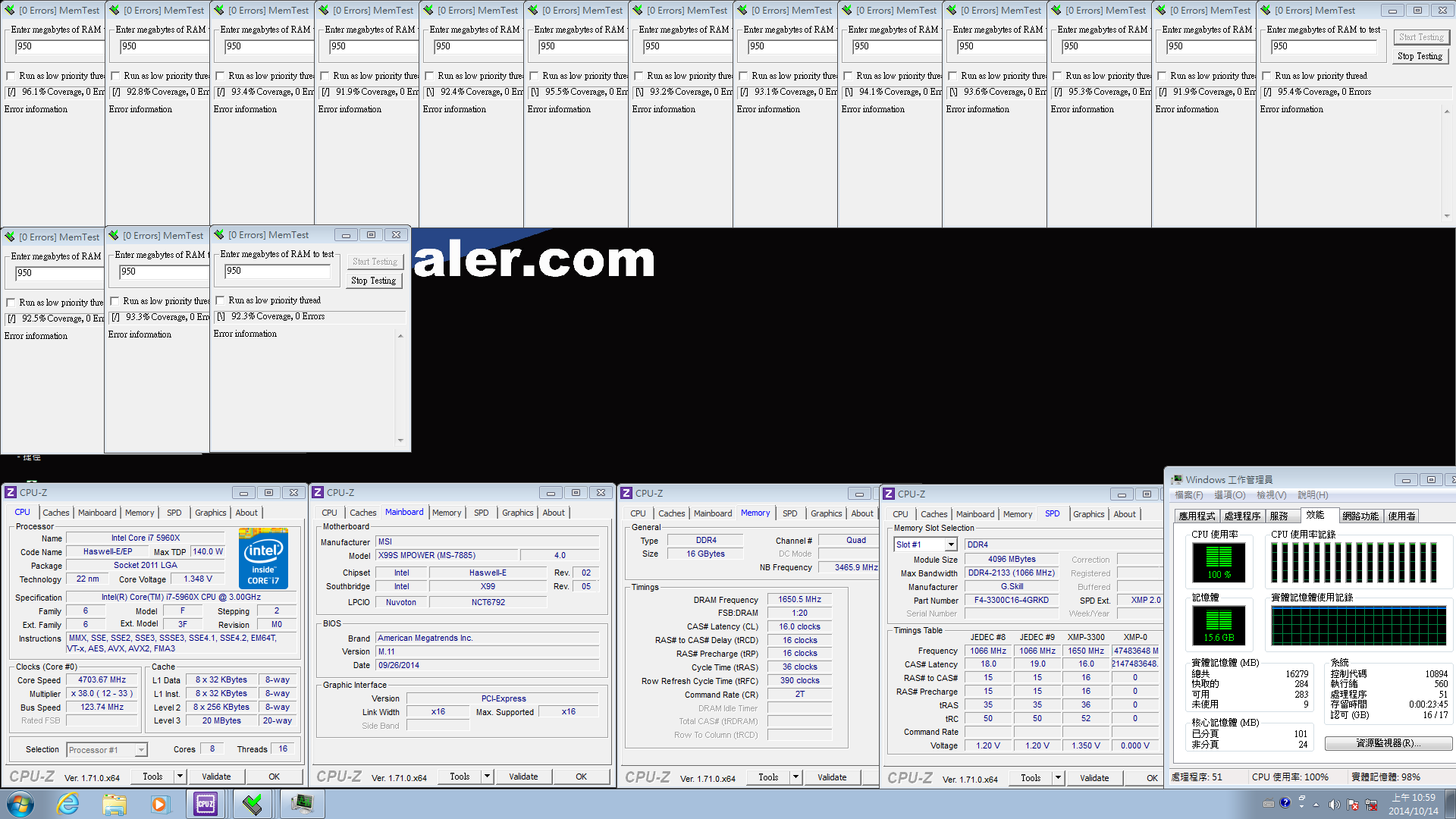The height and width of the screenshot is (819, 1456).
Task: Click title icon of MemTest window at 94.1% coverage
Action: coord(847,11)
